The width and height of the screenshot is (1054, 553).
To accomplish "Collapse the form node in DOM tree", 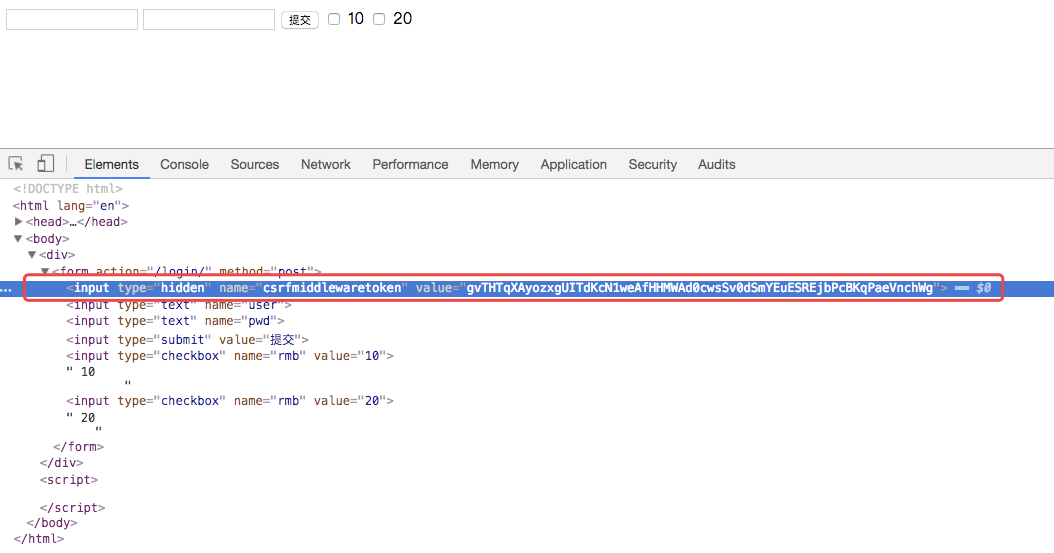I will point(44,271).
